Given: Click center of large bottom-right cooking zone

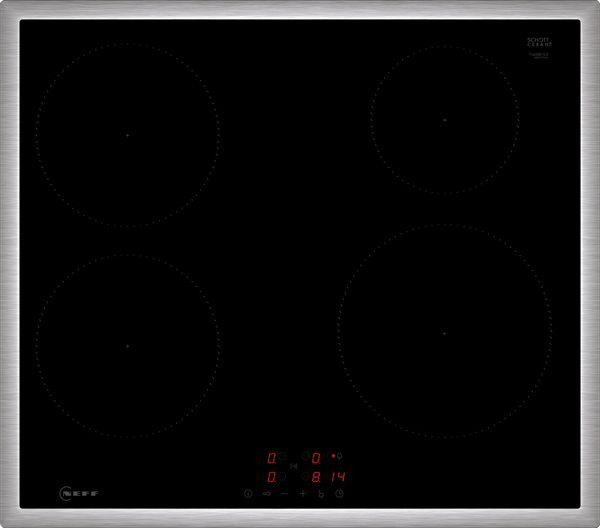Looking at the screenshot, I should coord(444,332).
